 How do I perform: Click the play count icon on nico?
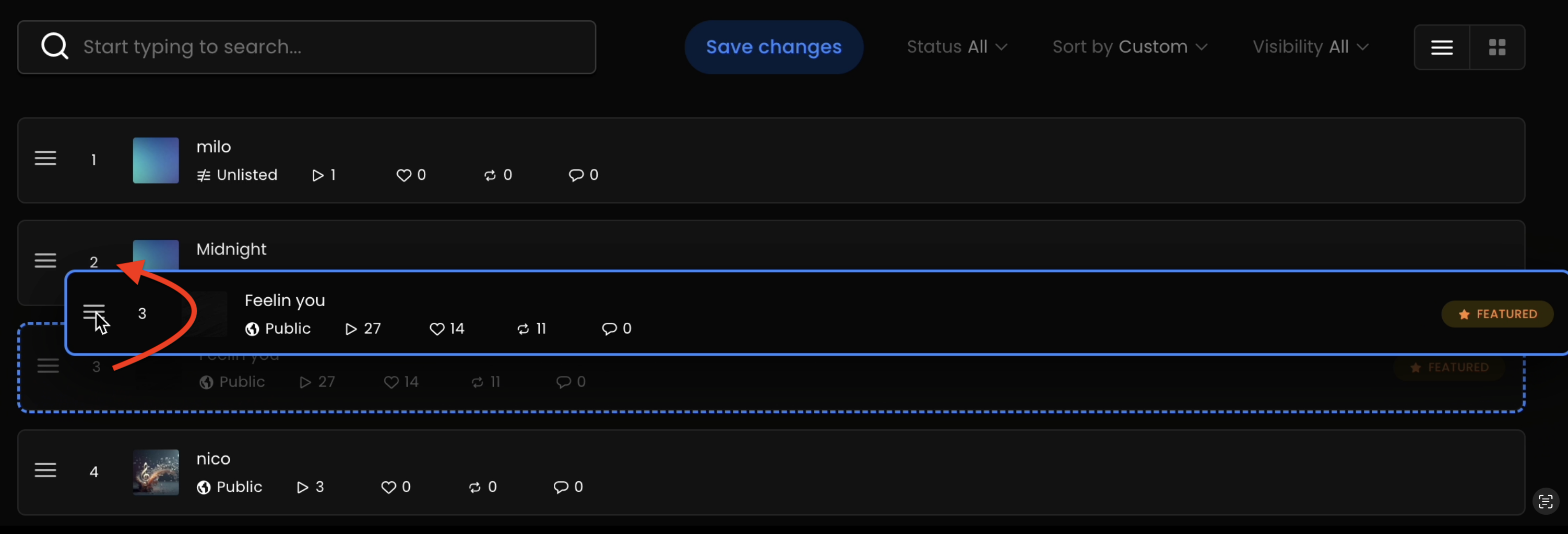[x=303, y=487]
